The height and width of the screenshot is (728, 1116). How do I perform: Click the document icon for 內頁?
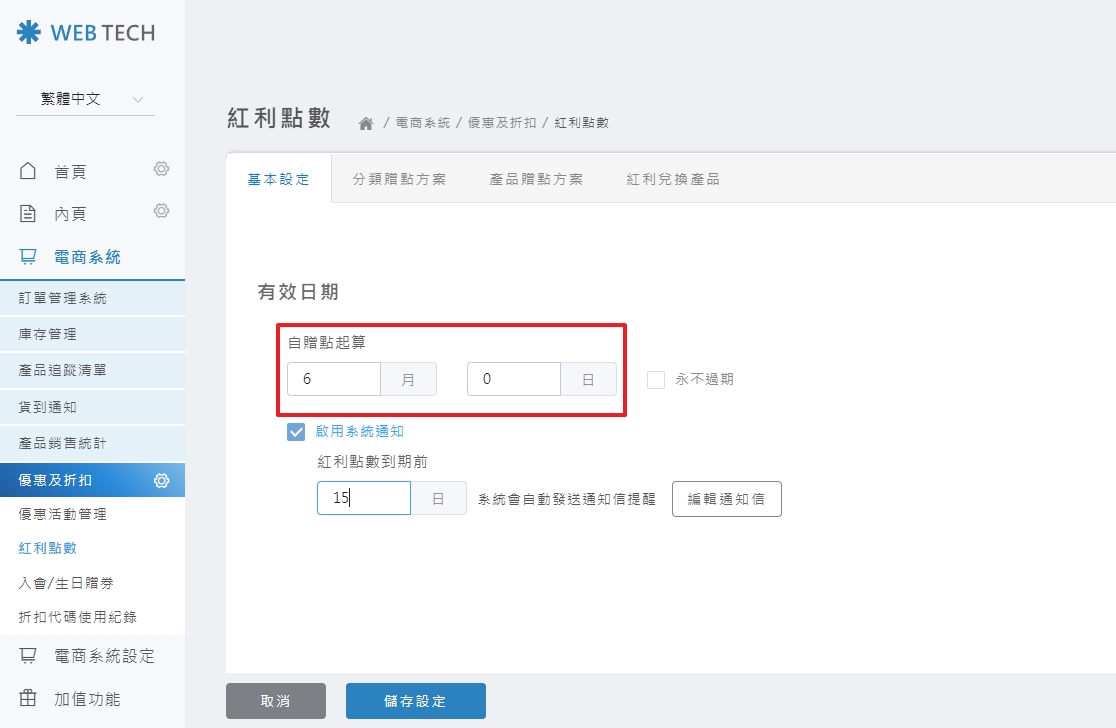(28, 212)
